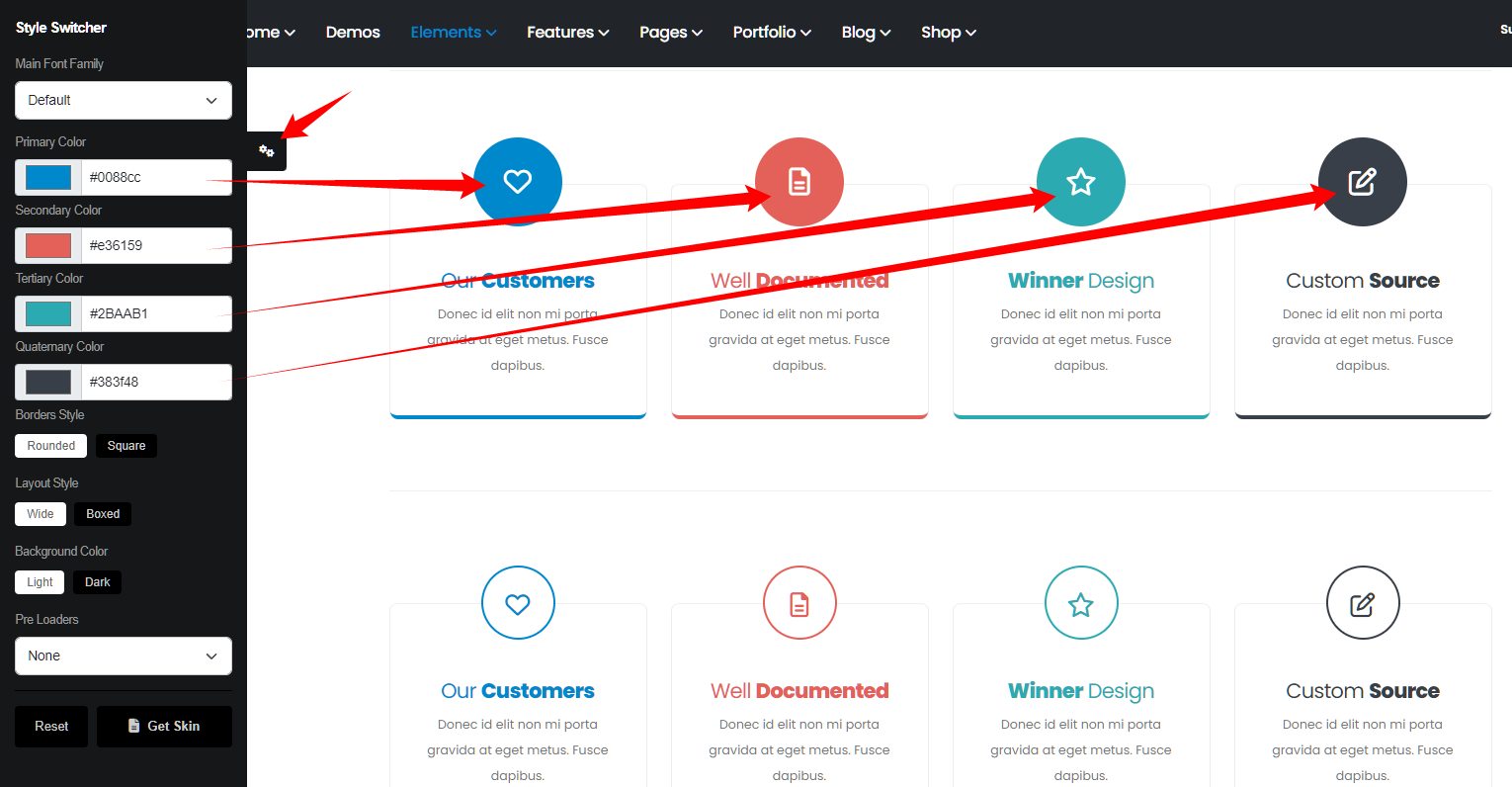This screenshot has height=787, width=1512.
Task: Open the Portfolio navigation menu
Action: (x=771, y=33)
